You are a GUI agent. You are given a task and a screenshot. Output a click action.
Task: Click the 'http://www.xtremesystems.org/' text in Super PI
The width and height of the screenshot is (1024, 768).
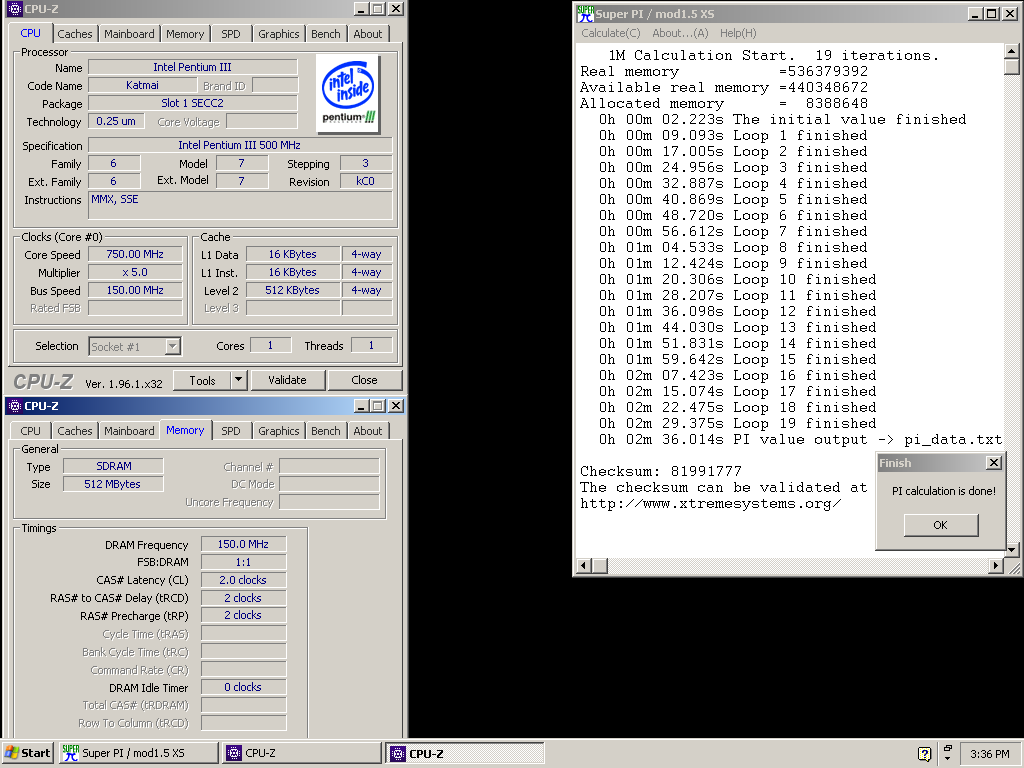click(x=711, y=504)
